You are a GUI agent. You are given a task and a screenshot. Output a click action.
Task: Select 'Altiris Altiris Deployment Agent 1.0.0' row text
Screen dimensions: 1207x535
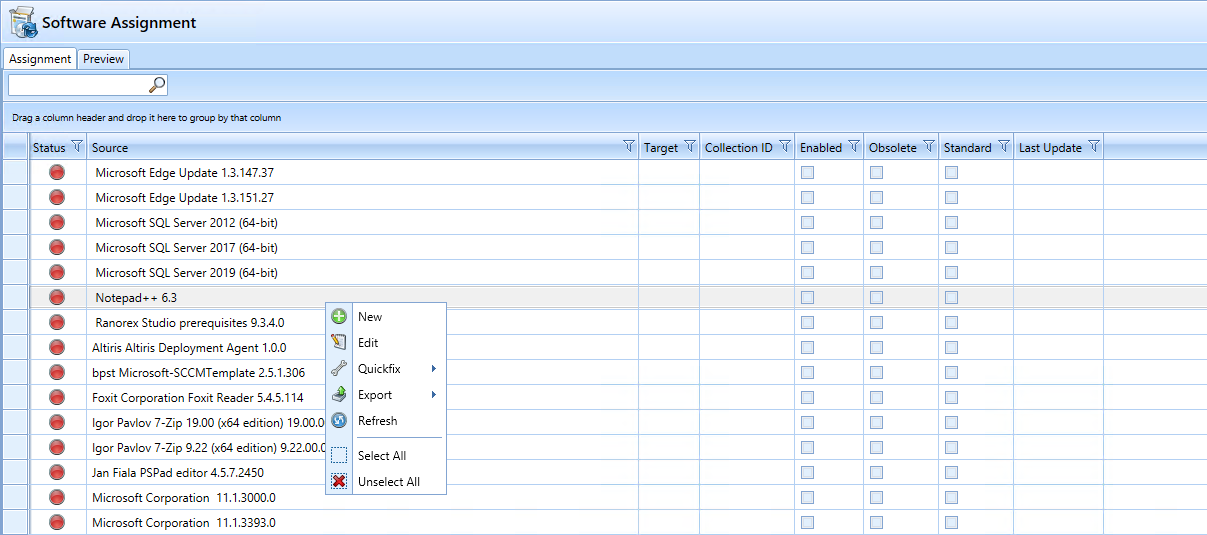coord(189,347)
